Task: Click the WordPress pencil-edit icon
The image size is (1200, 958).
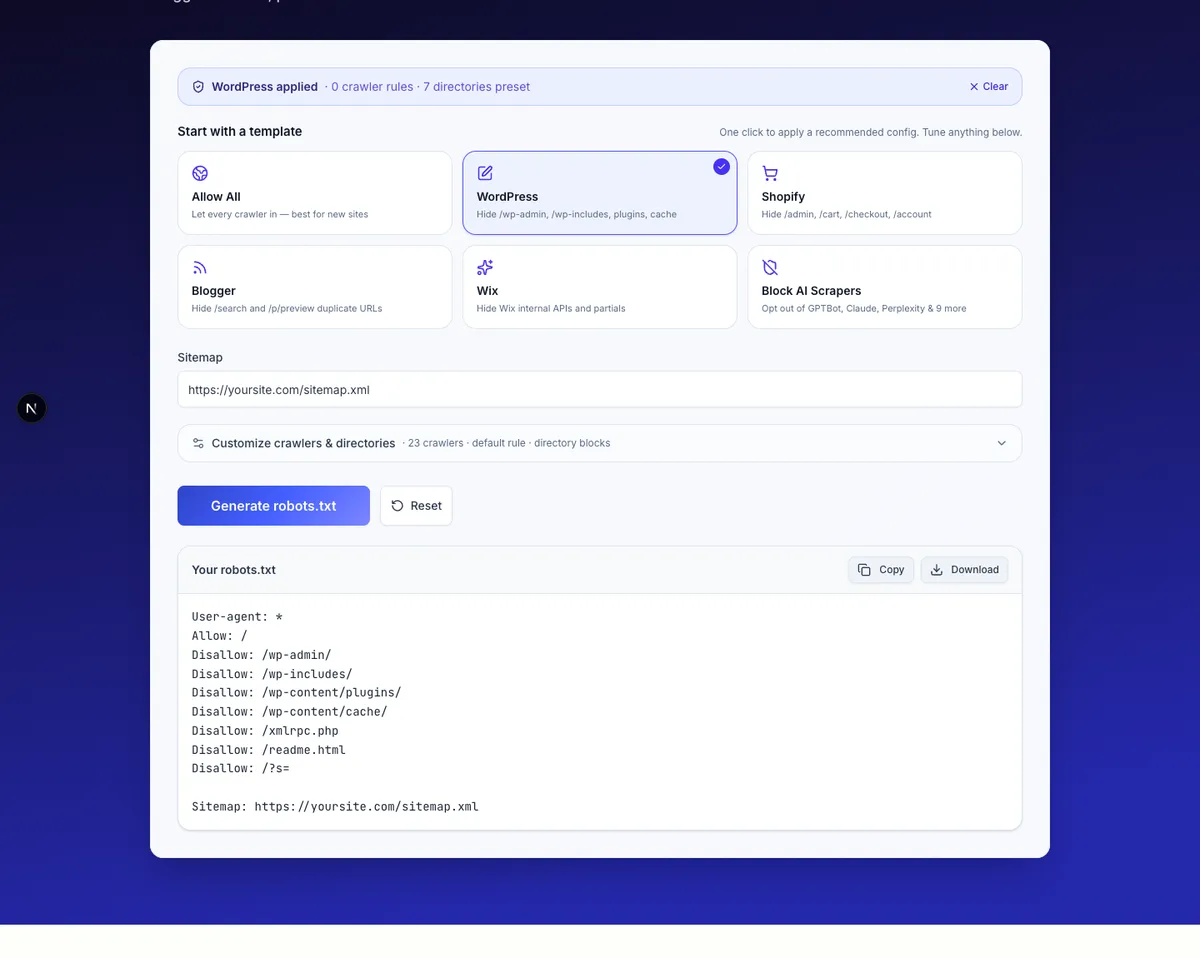Action: 485,173
